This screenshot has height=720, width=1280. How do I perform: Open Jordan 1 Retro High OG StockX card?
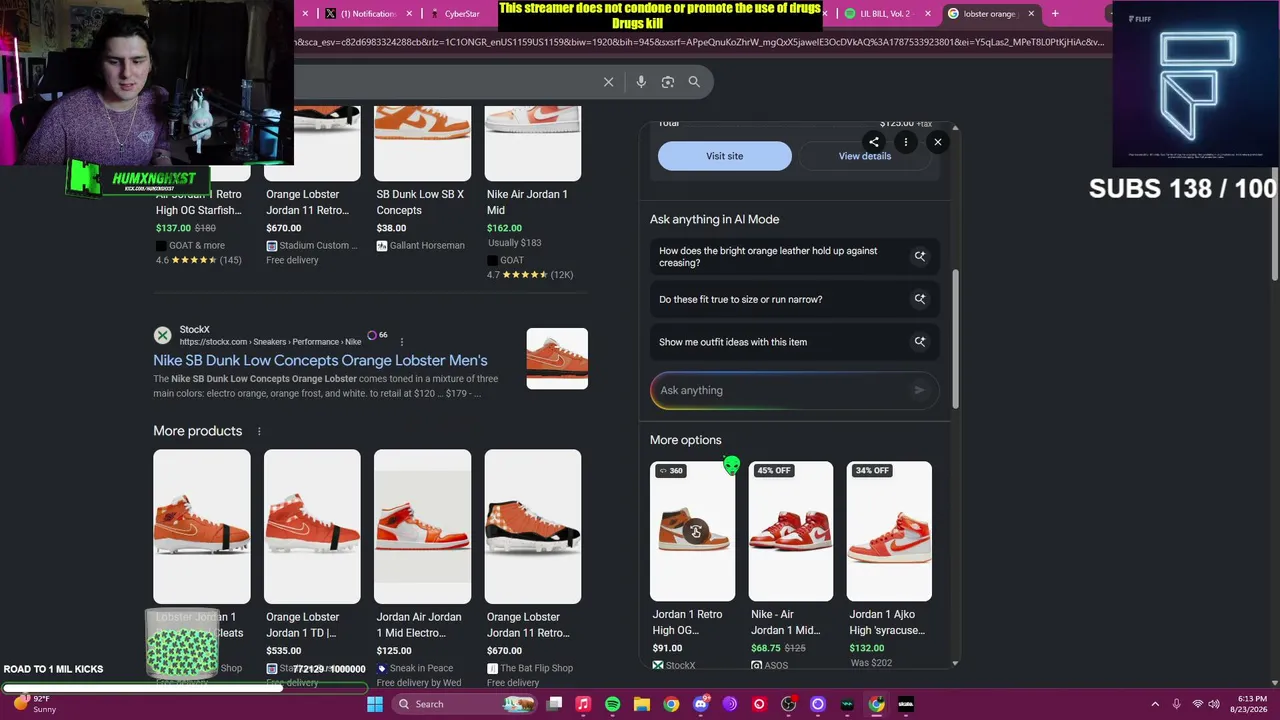pos(692,565)
